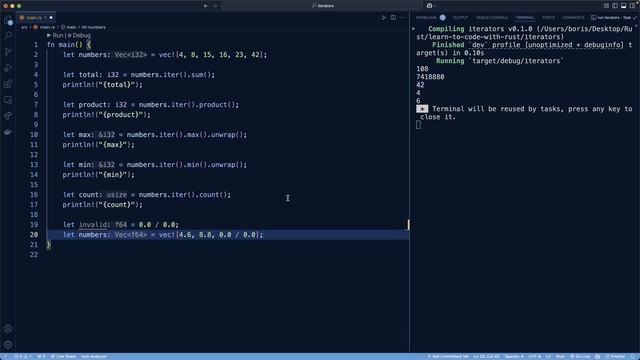Open the Search view in activity bar
Screen dimensions: 640x360
pyautogui.click(x=8, y=36)
